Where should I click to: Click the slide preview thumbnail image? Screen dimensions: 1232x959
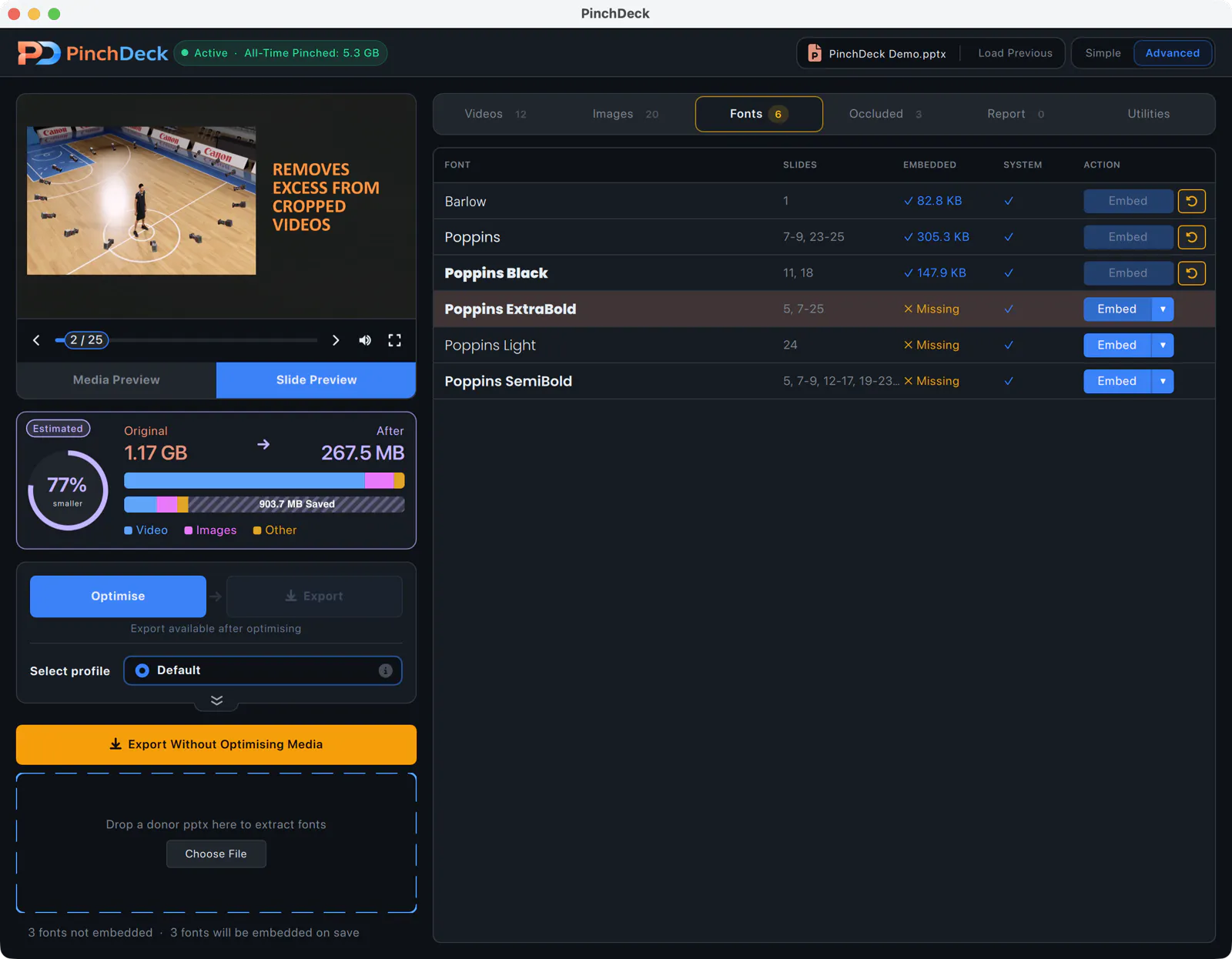142,201
